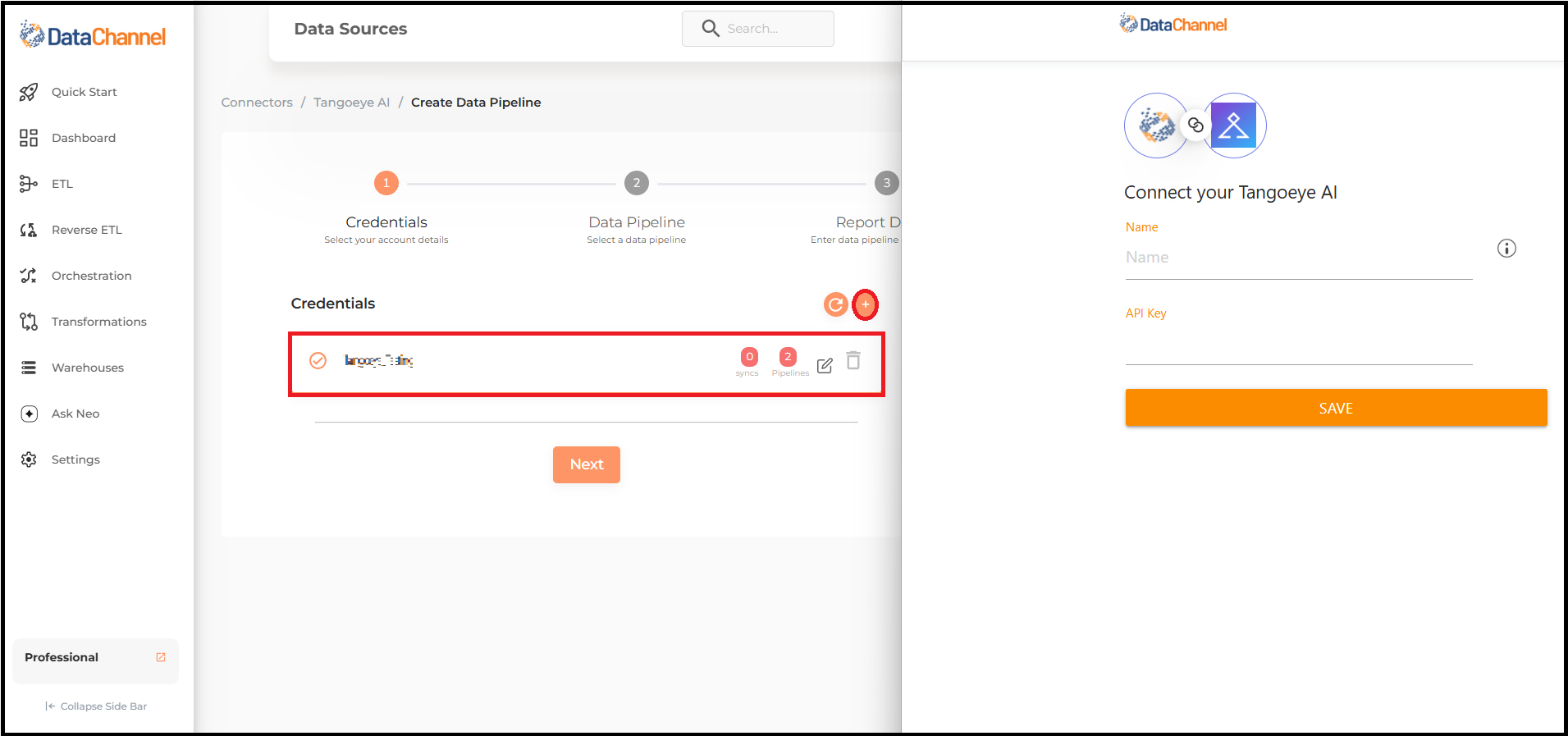Go to Tangoeye AI breadcrumb

click(351, 103)
